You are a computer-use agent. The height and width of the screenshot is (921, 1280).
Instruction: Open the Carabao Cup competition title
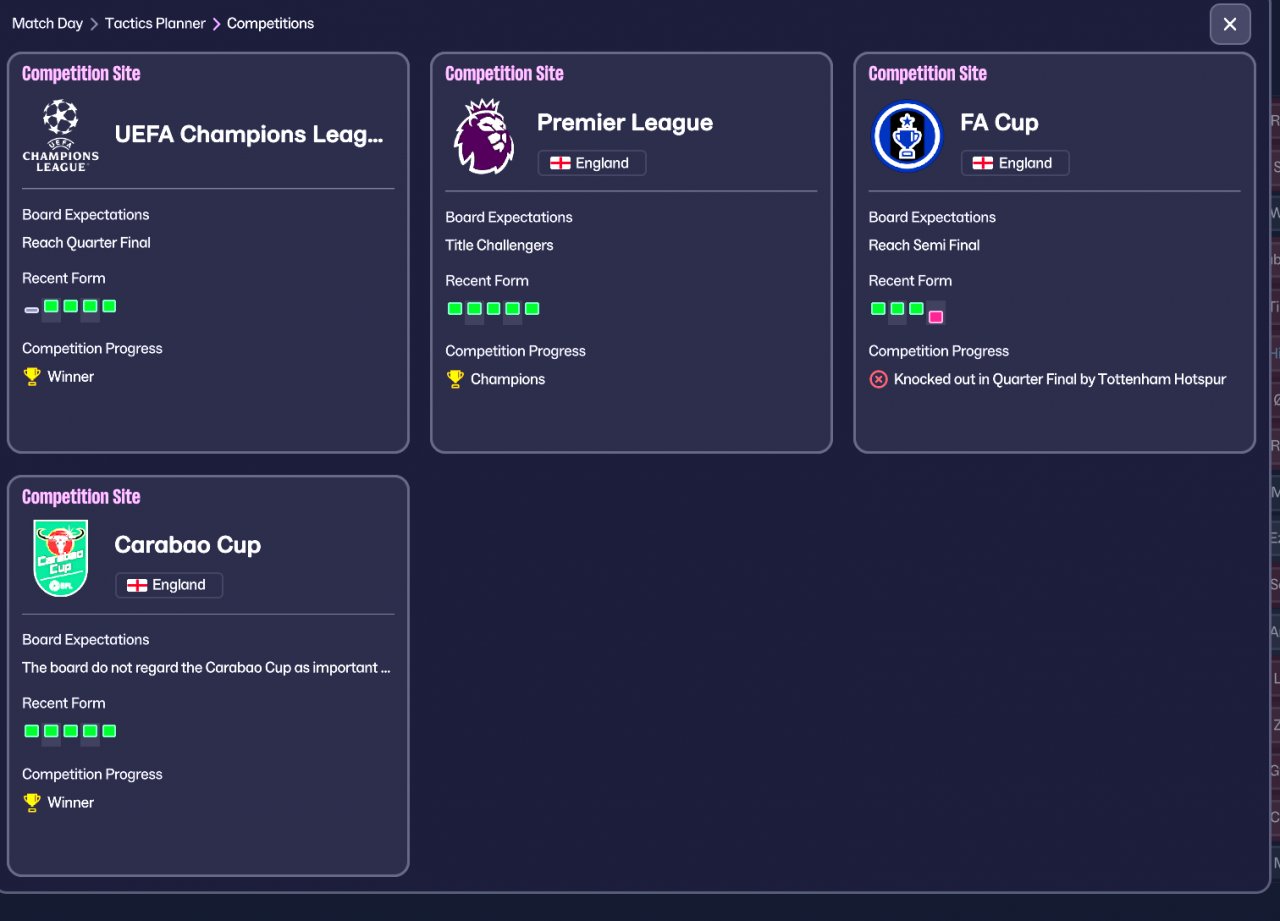188,545
